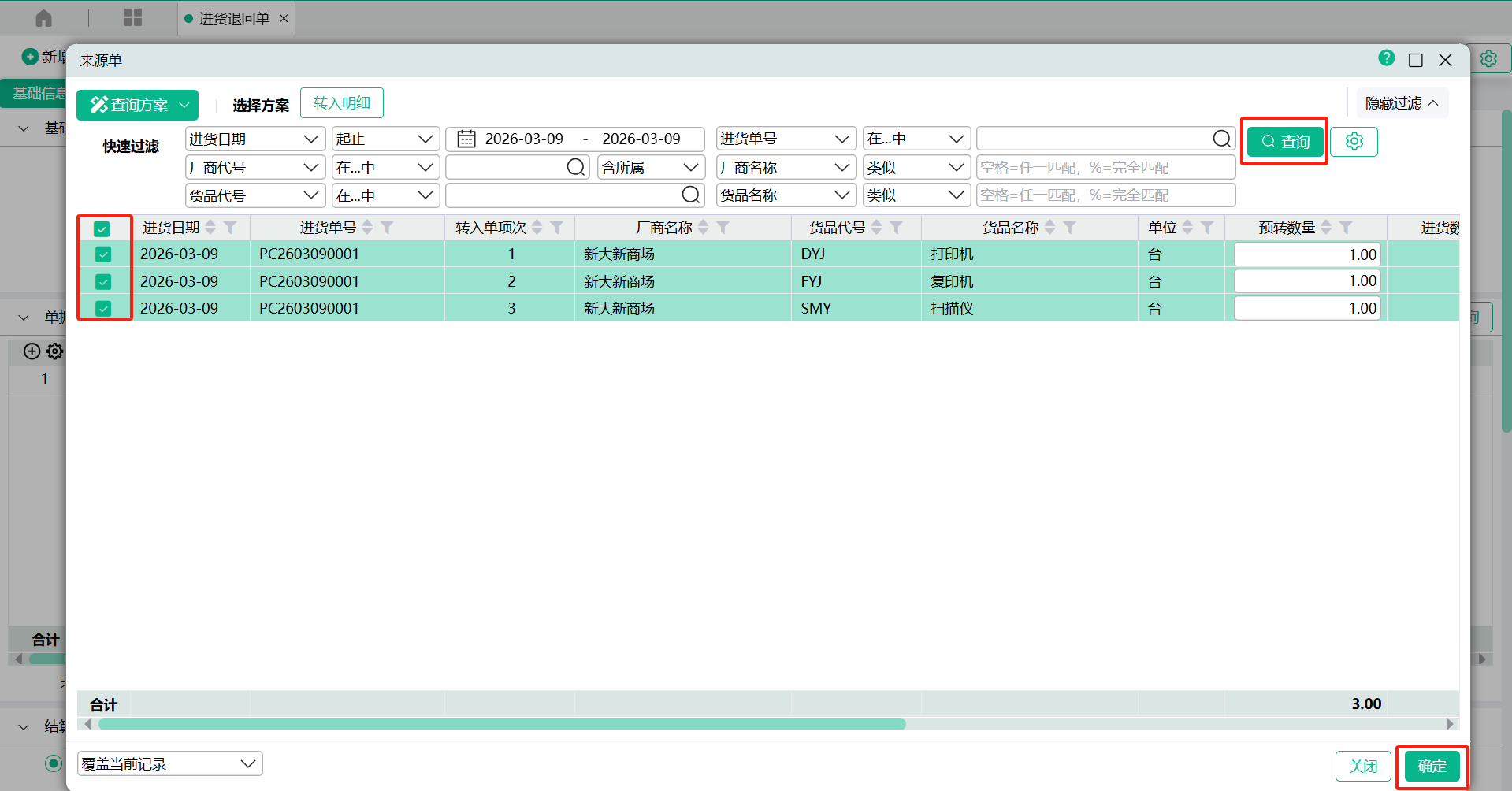Click the 确定 button
This screenshot has width=1512, height=791.
[x=1431, y=766]
